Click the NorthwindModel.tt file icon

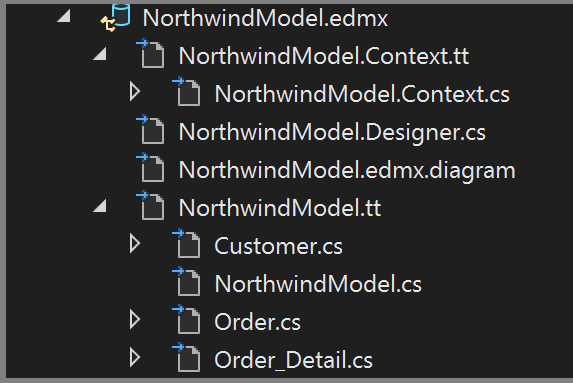coord(150,206)
